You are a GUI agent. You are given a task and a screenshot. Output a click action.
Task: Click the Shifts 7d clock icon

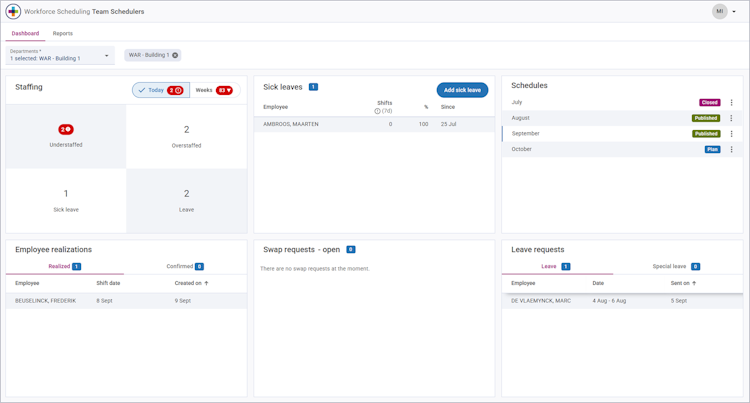pos(377,111)
